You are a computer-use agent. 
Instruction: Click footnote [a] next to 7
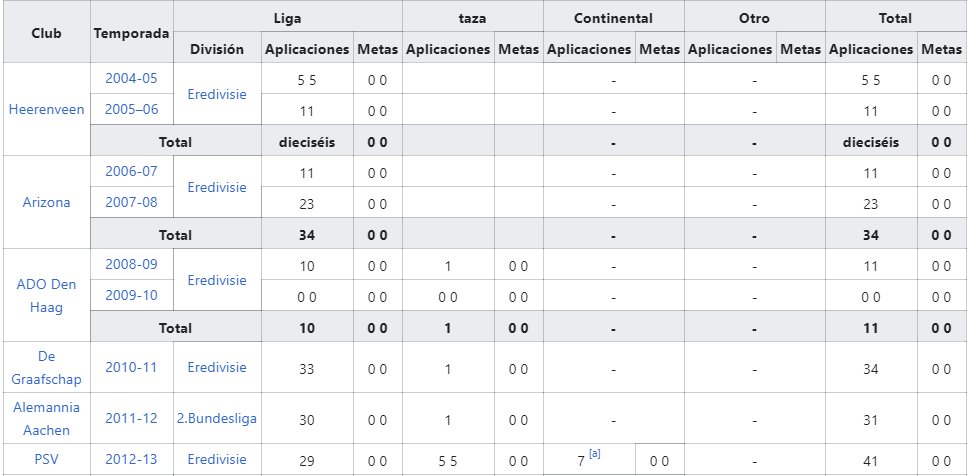[x=595, y=454]
